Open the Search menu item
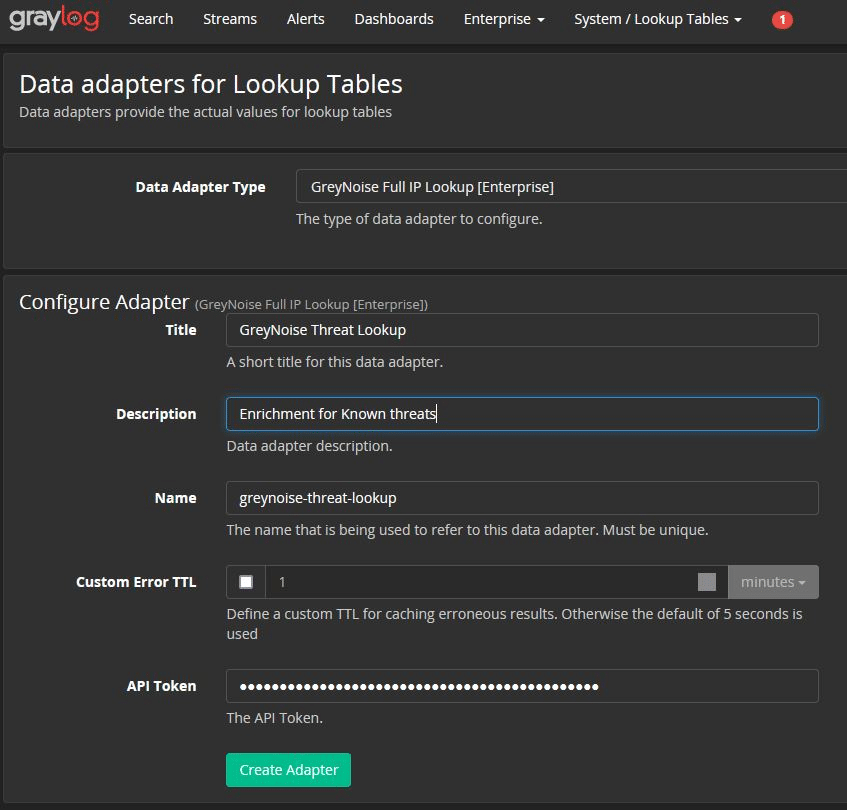The image size is (847, 810). pyautogui.click(x=151, y=18)
